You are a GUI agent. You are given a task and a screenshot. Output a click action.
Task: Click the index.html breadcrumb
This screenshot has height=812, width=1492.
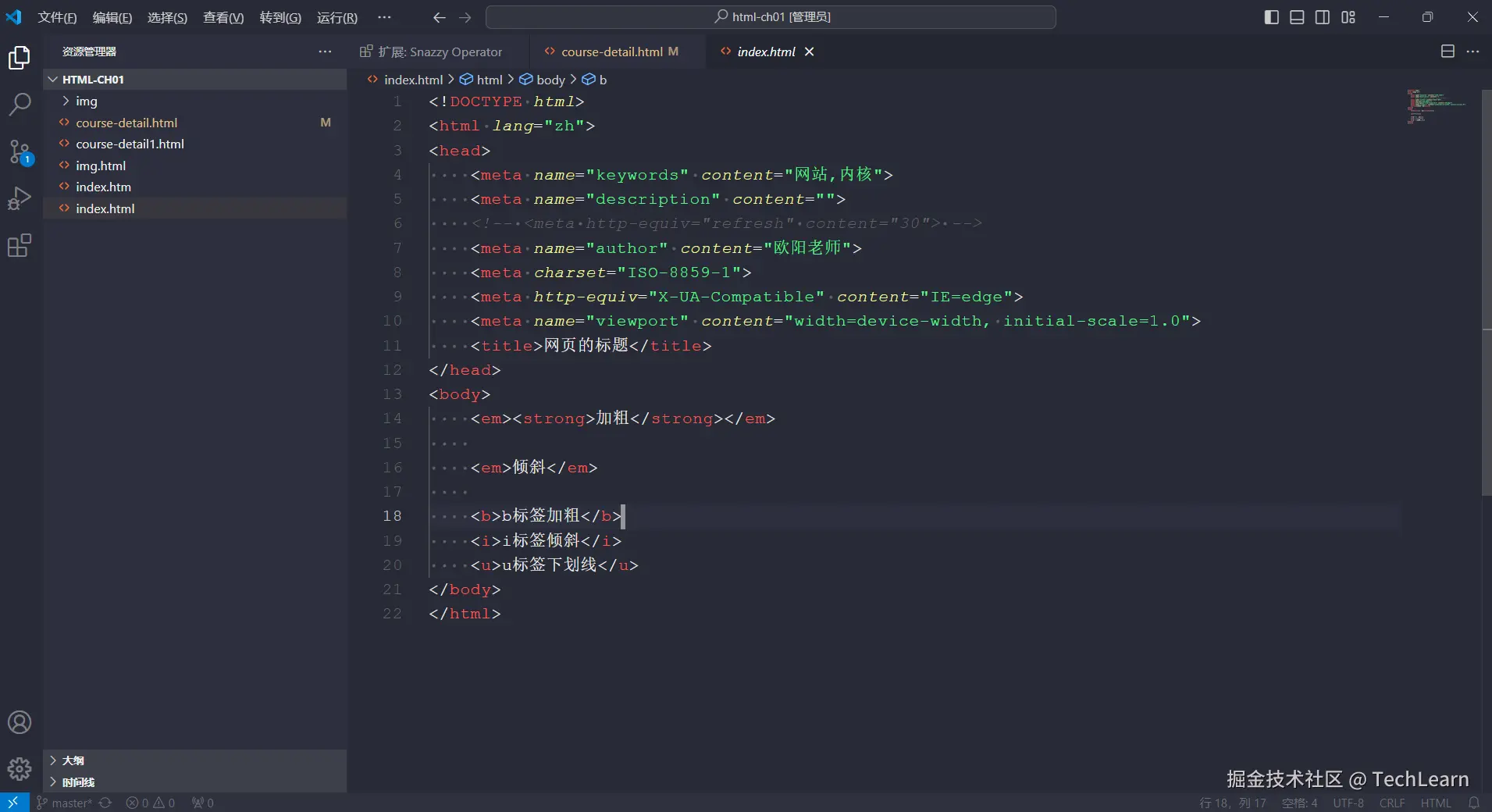tap(405, 80)
